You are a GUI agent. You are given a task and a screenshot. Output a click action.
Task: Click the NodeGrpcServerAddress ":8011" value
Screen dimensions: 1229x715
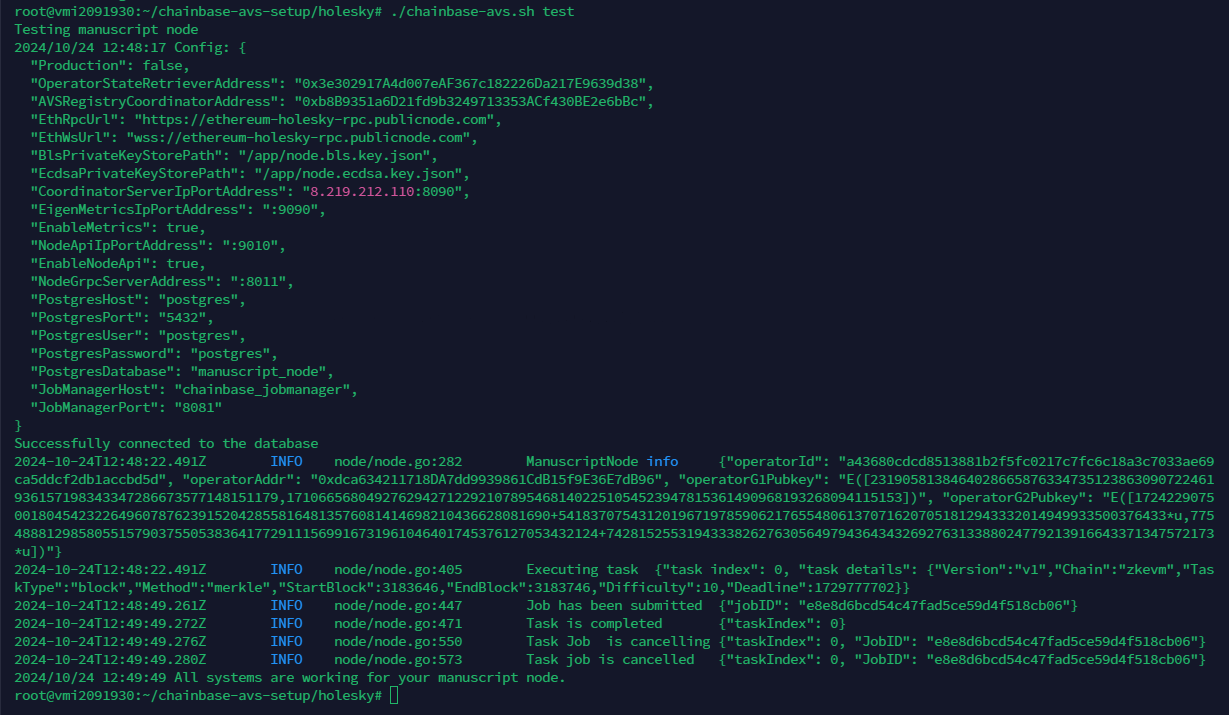(258, 281)
